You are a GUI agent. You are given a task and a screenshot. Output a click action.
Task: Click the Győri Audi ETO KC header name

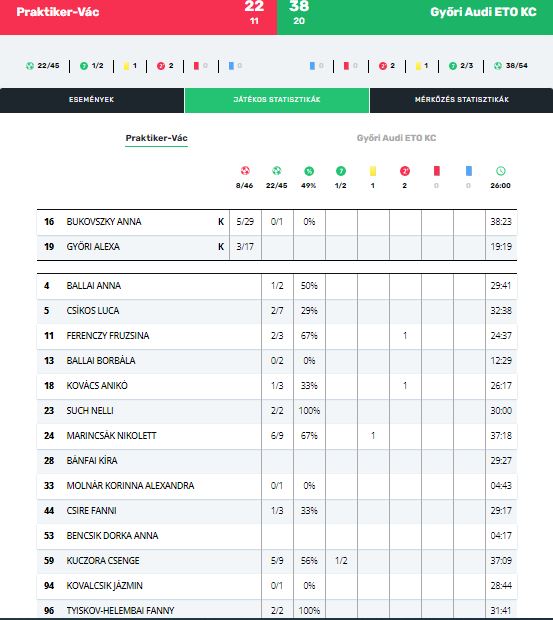point(483,12)
